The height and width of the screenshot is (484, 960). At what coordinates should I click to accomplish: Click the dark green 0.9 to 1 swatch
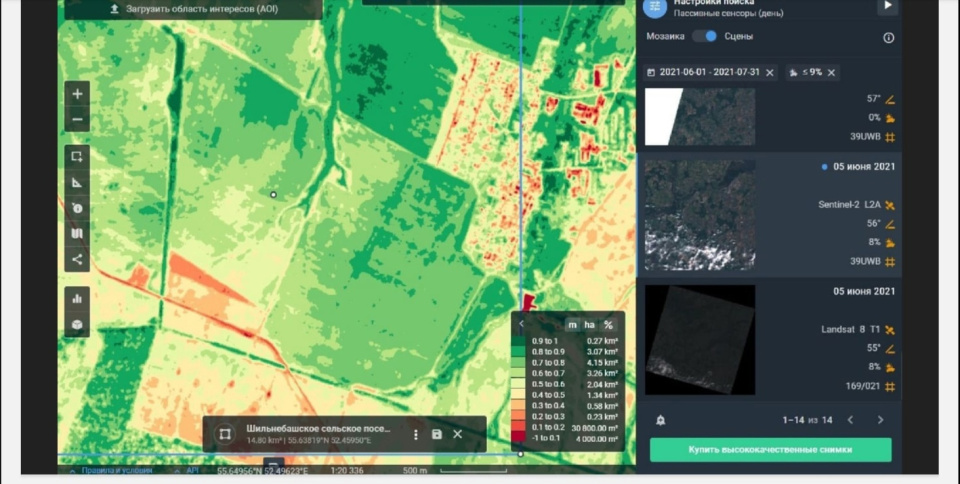pyautogui.click(x=519, y=341)
